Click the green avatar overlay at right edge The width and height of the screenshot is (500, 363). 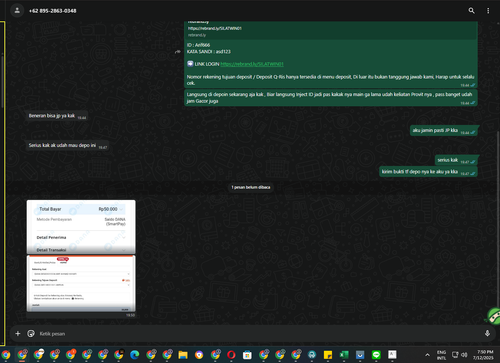tap(493, 316)
